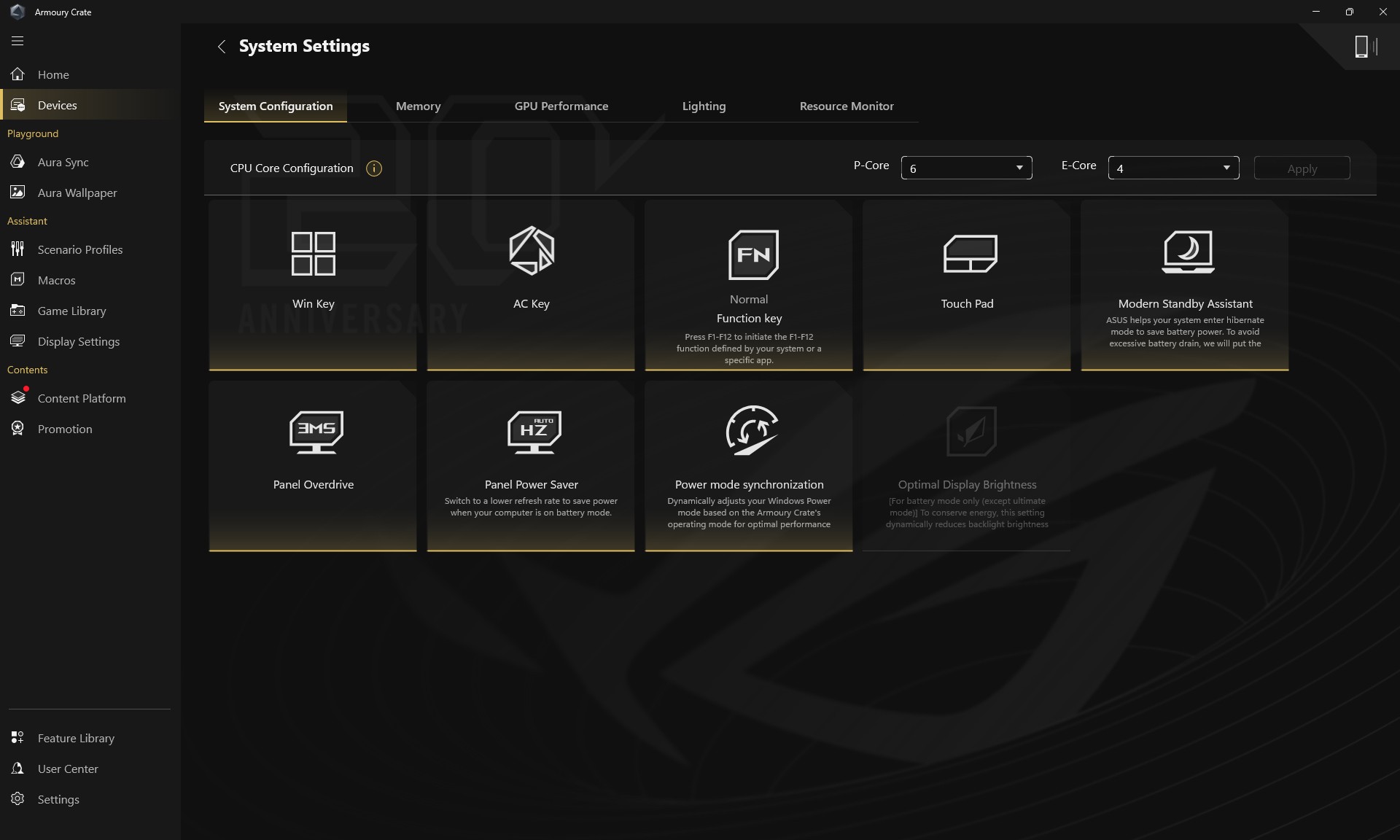Screen dimensions: 1400x840
Task: Switch the Function key mode tile
Action: point(749,285)
